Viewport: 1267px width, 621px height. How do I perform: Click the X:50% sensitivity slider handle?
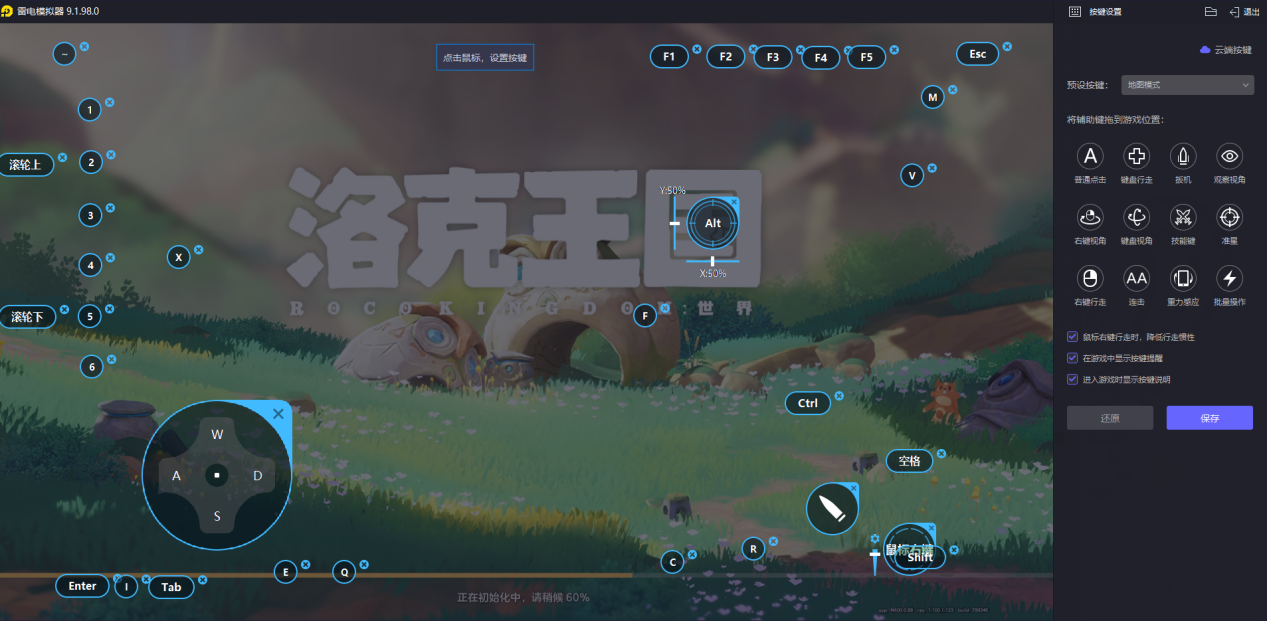pos(712,262)
